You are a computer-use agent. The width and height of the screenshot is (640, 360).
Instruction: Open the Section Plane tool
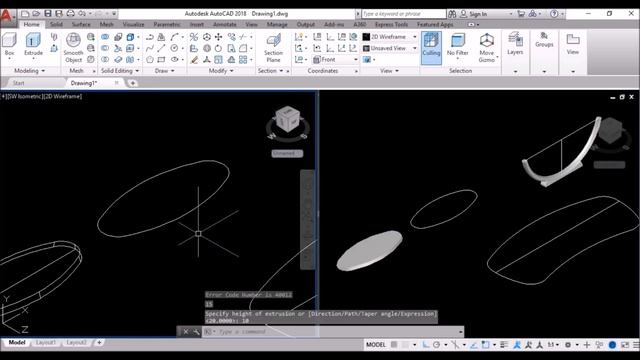(273, 48)
